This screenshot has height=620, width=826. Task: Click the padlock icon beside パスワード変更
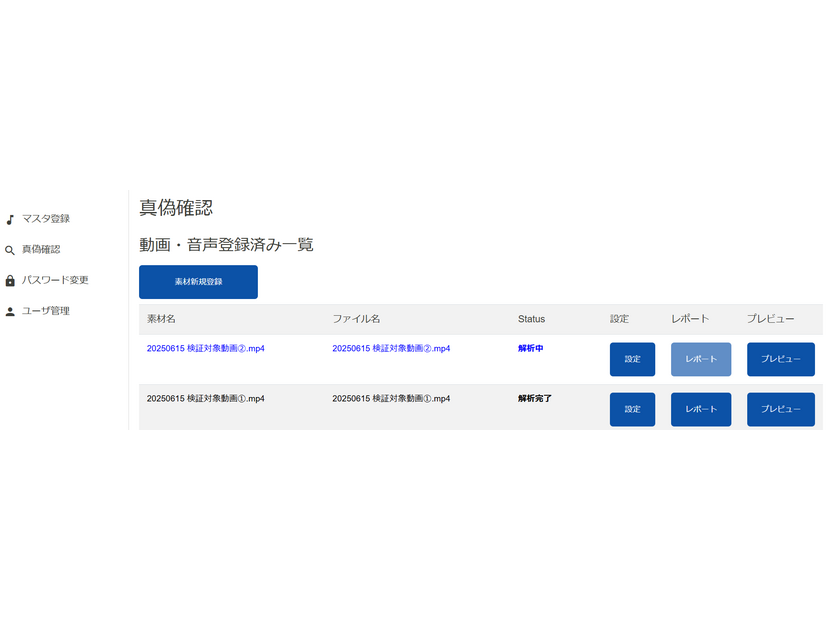[11, 279]
